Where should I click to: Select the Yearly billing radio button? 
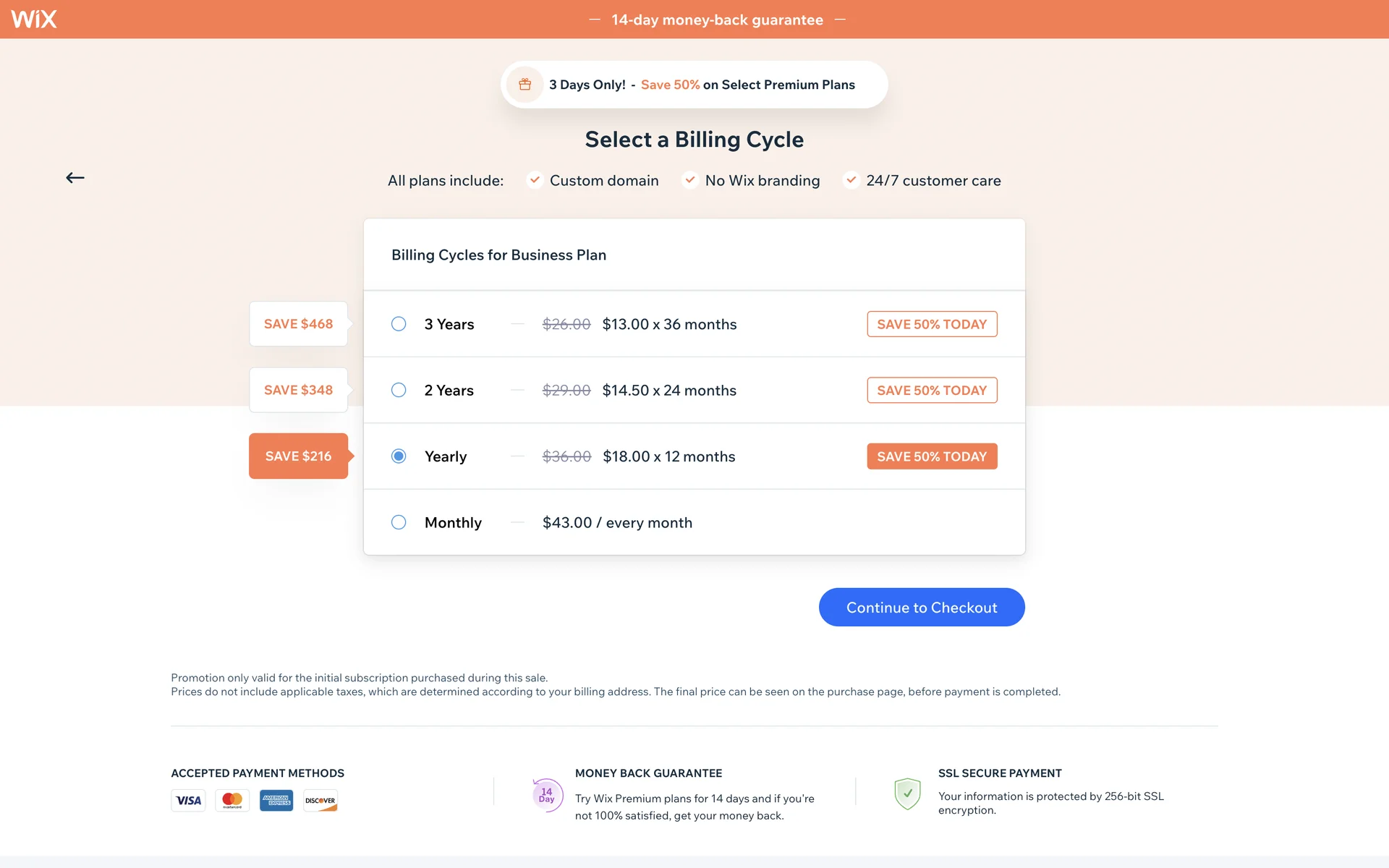coord(399,456)
